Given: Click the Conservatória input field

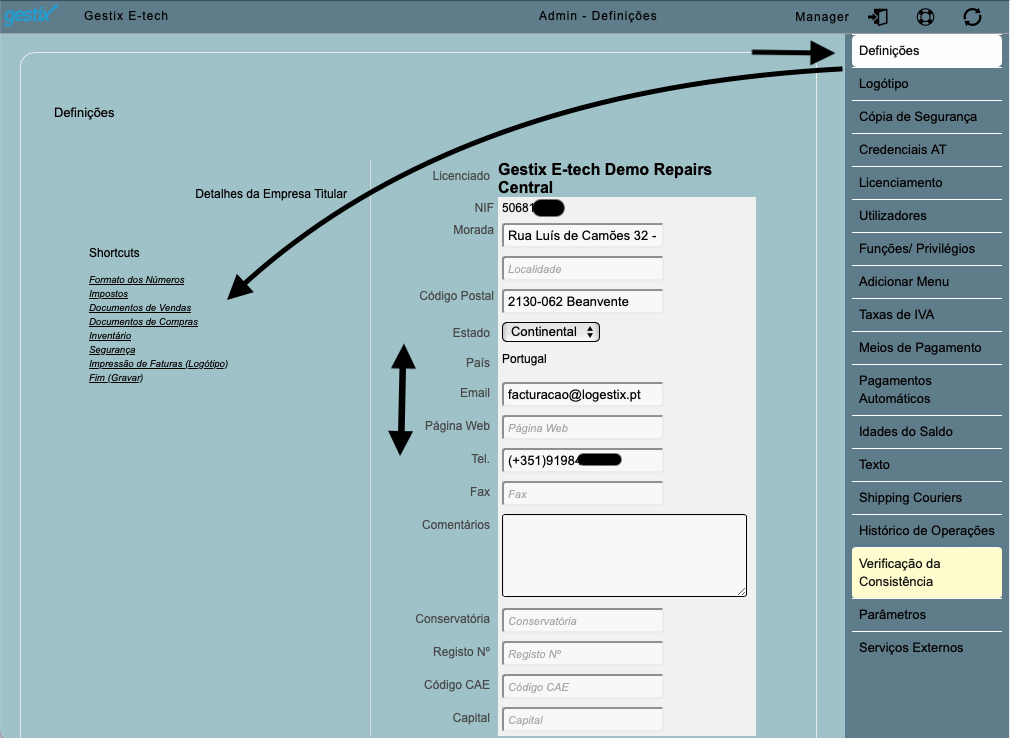Looking at the screenshot, I should pos(582,621).
